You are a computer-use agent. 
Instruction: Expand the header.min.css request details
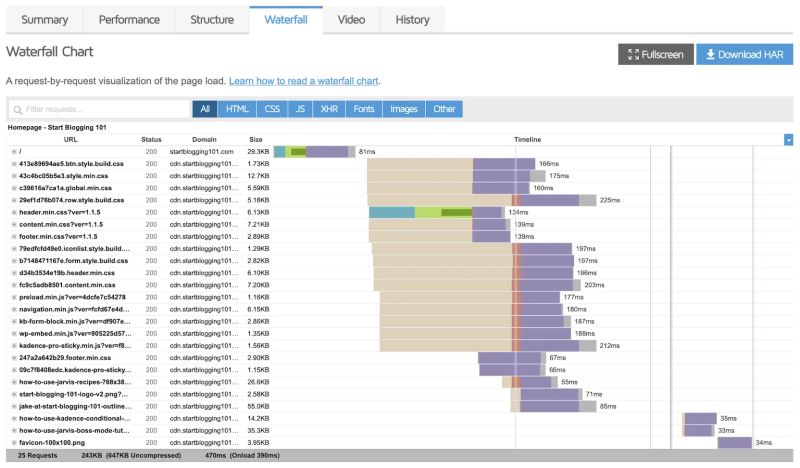tap(14, 212)
